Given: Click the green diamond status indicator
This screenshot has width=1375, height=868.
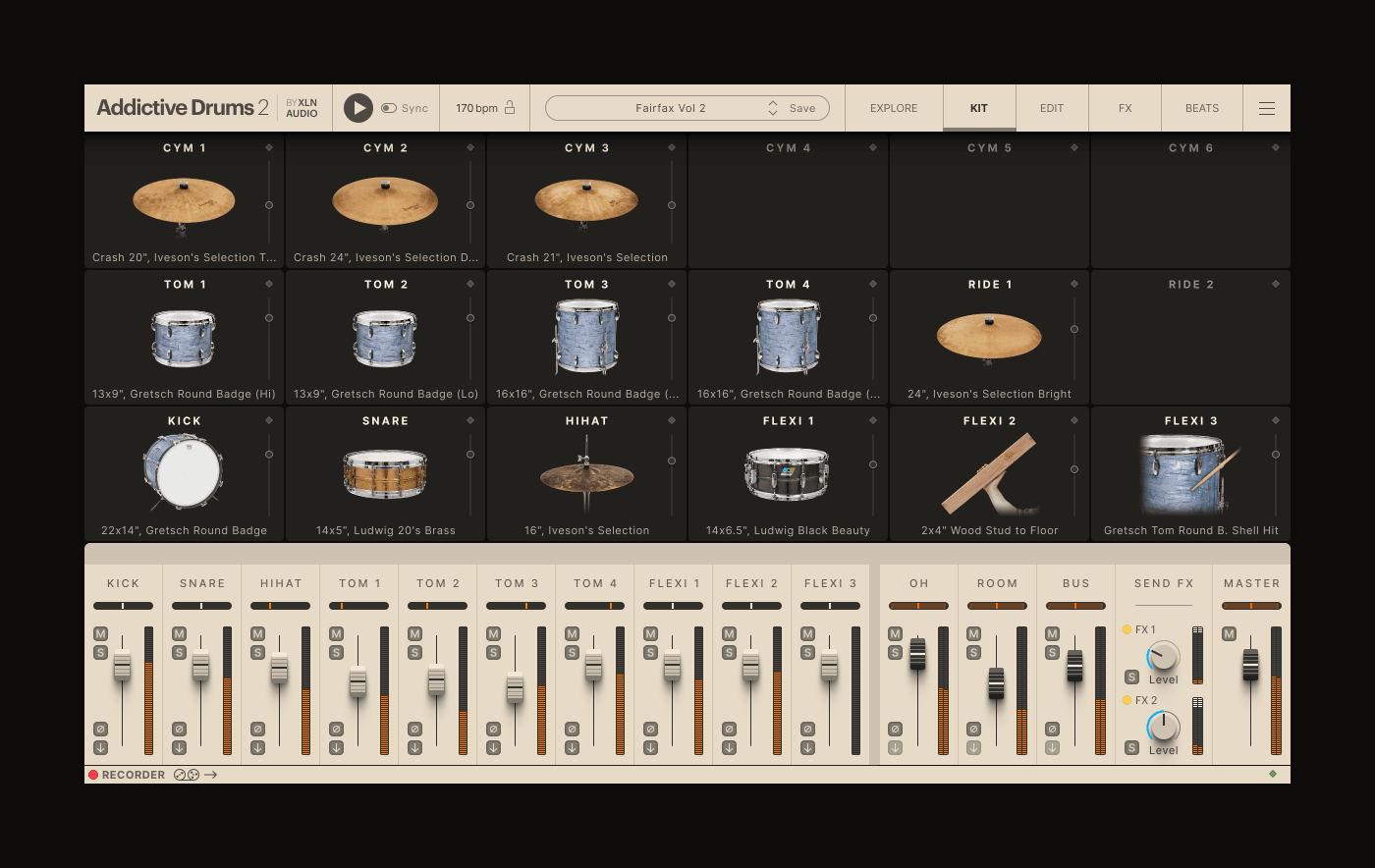Looking at the screenshot, I should click(1273, 774).
